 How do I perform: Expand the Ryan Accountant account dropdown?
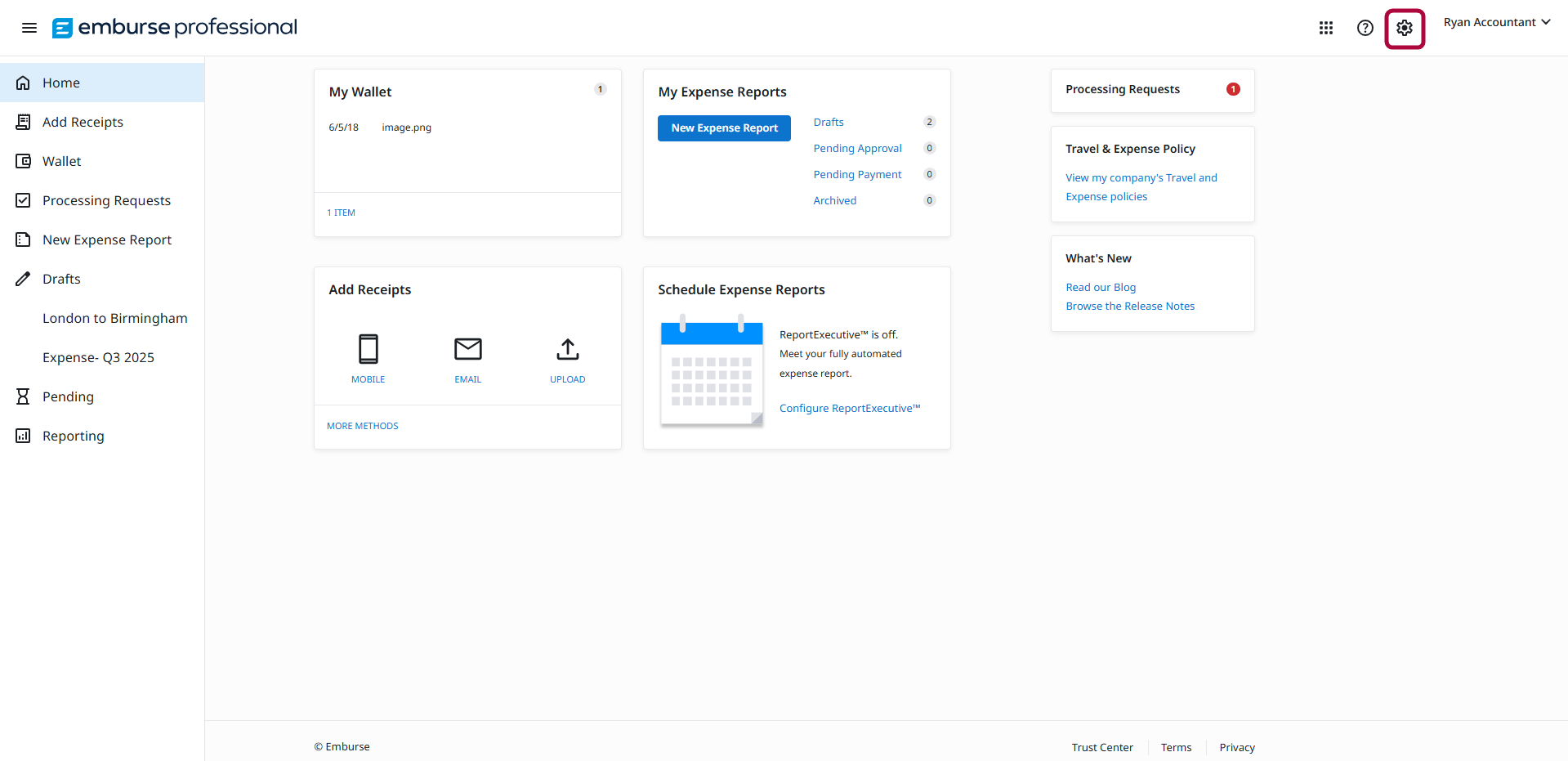[1497, 22]
